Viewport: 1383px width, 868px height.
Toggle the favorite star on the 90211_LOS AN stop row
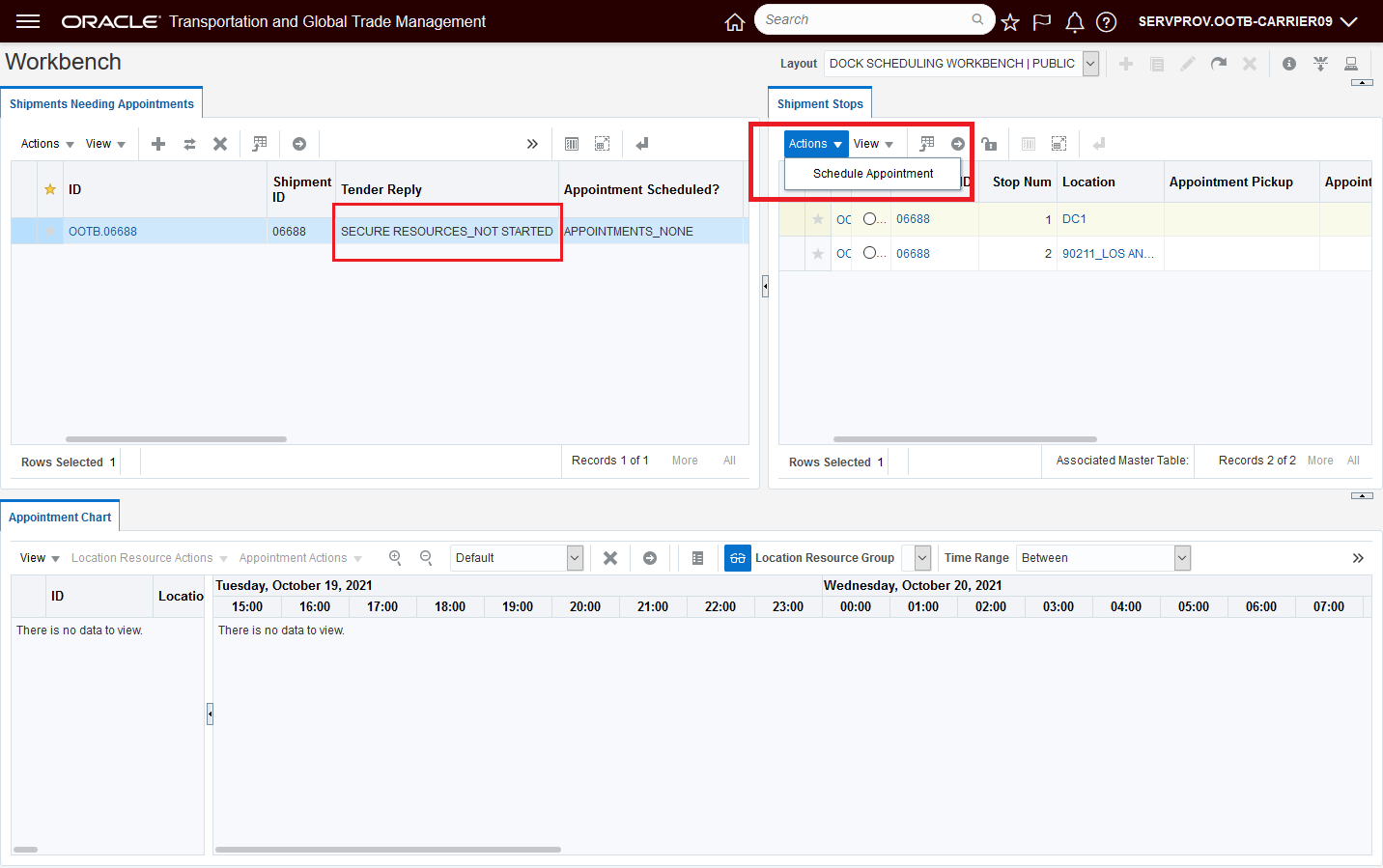coord(818,254)
